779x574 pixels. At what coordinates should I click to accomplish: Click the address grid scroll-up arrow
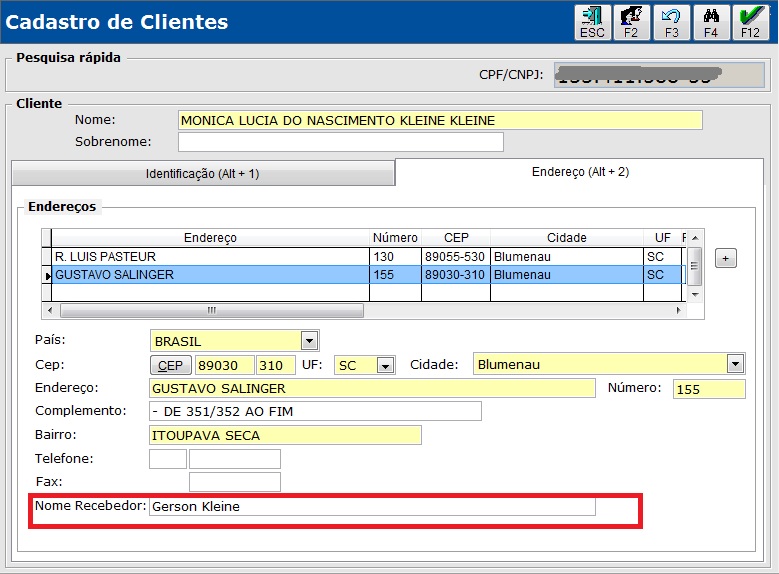point(695,238)
